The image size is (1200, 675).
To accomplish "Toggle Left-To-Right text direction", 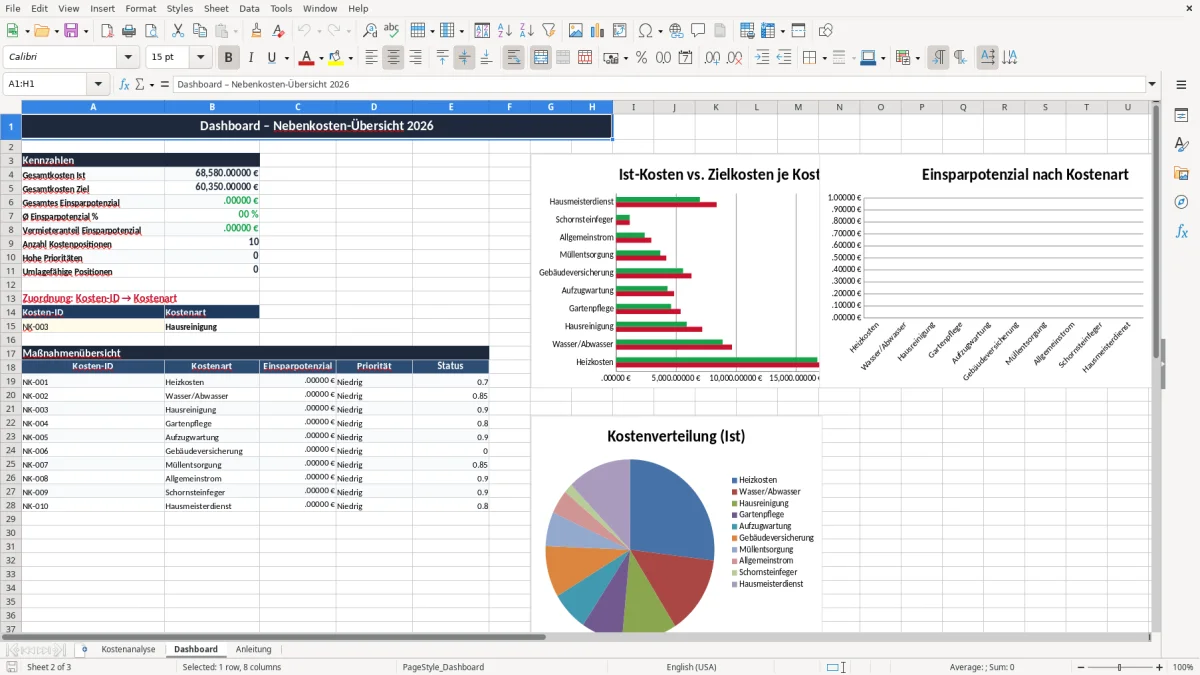I will [938, 58].
